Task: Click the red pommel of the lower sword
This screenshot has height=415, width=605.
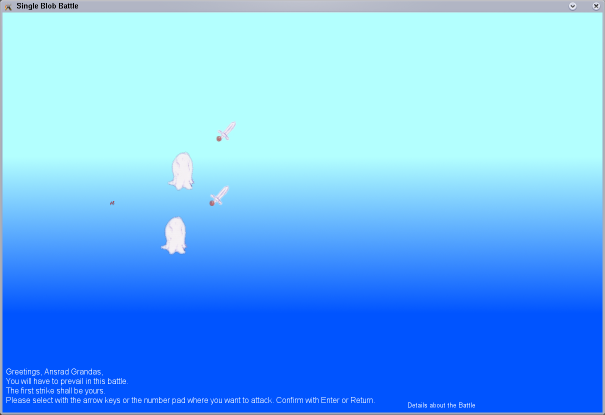Action: [212, 203]
